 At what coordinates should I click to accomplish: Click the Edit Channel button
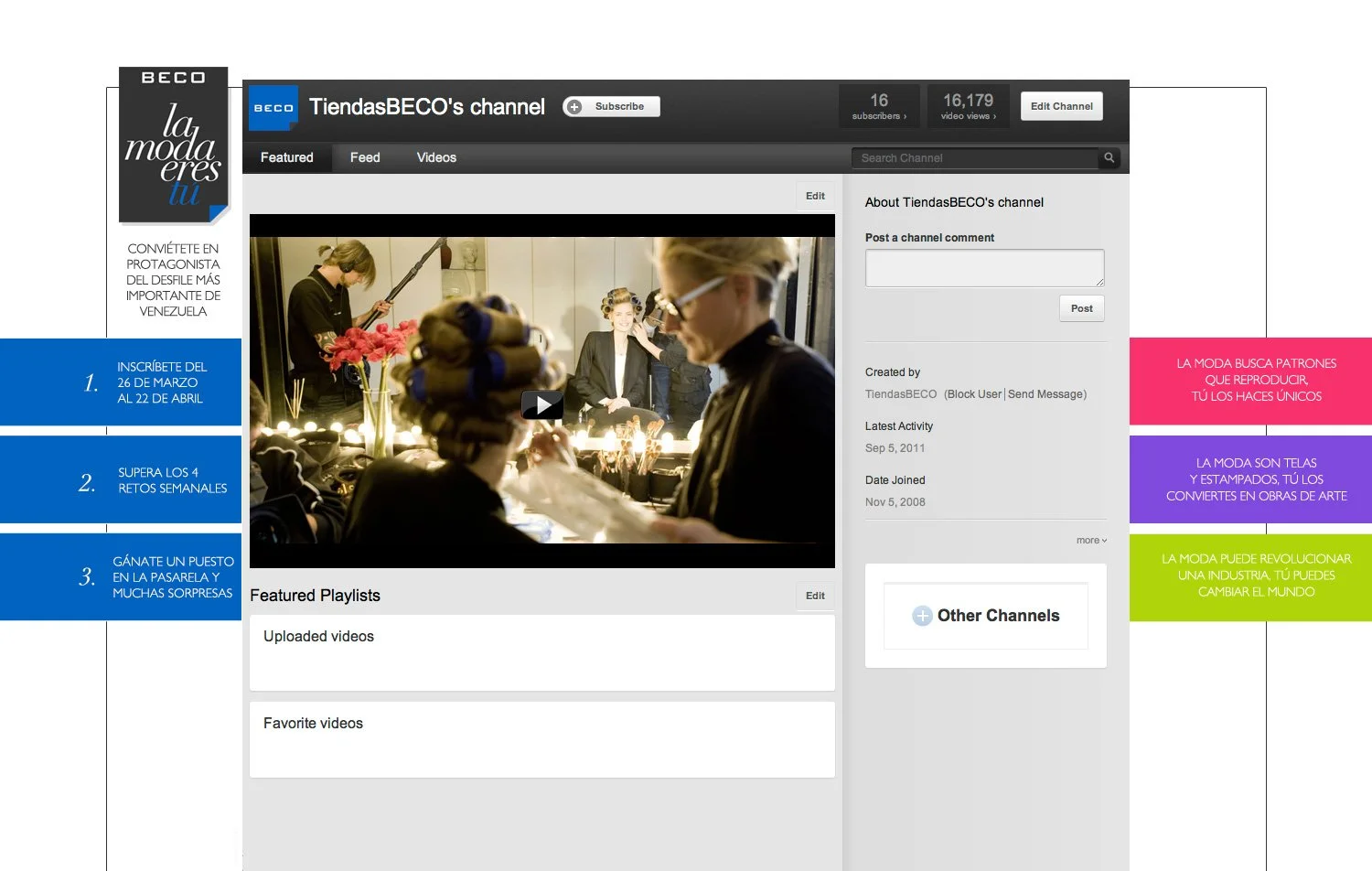pos(1062,106)
